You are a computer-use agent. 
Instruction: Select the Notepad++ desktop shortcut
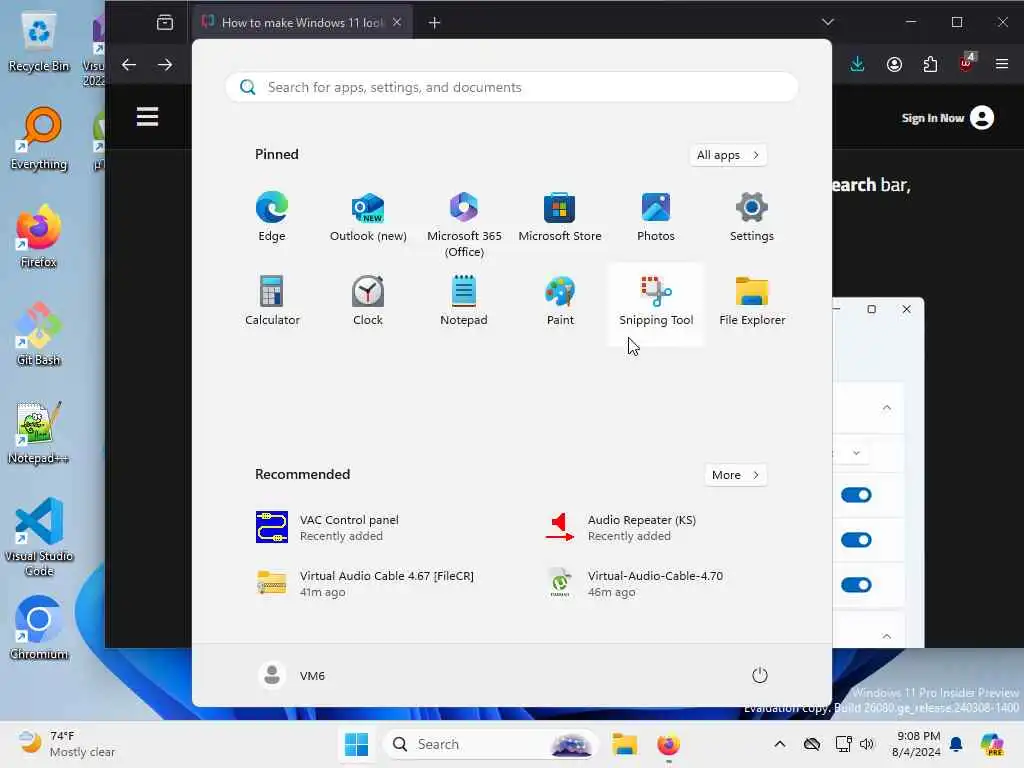coord(39,433)
